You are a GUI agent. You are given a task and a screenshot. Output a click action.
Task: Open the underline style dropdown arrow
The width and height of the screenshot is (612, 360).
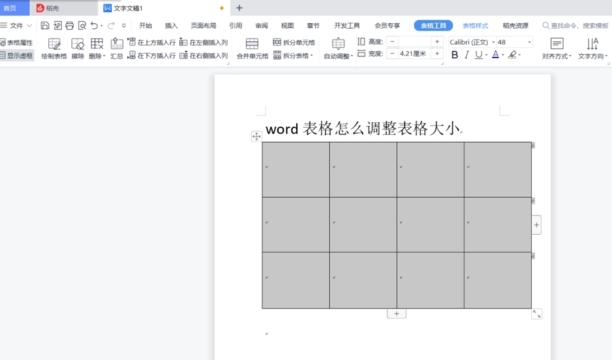click(x=486, y=55)
